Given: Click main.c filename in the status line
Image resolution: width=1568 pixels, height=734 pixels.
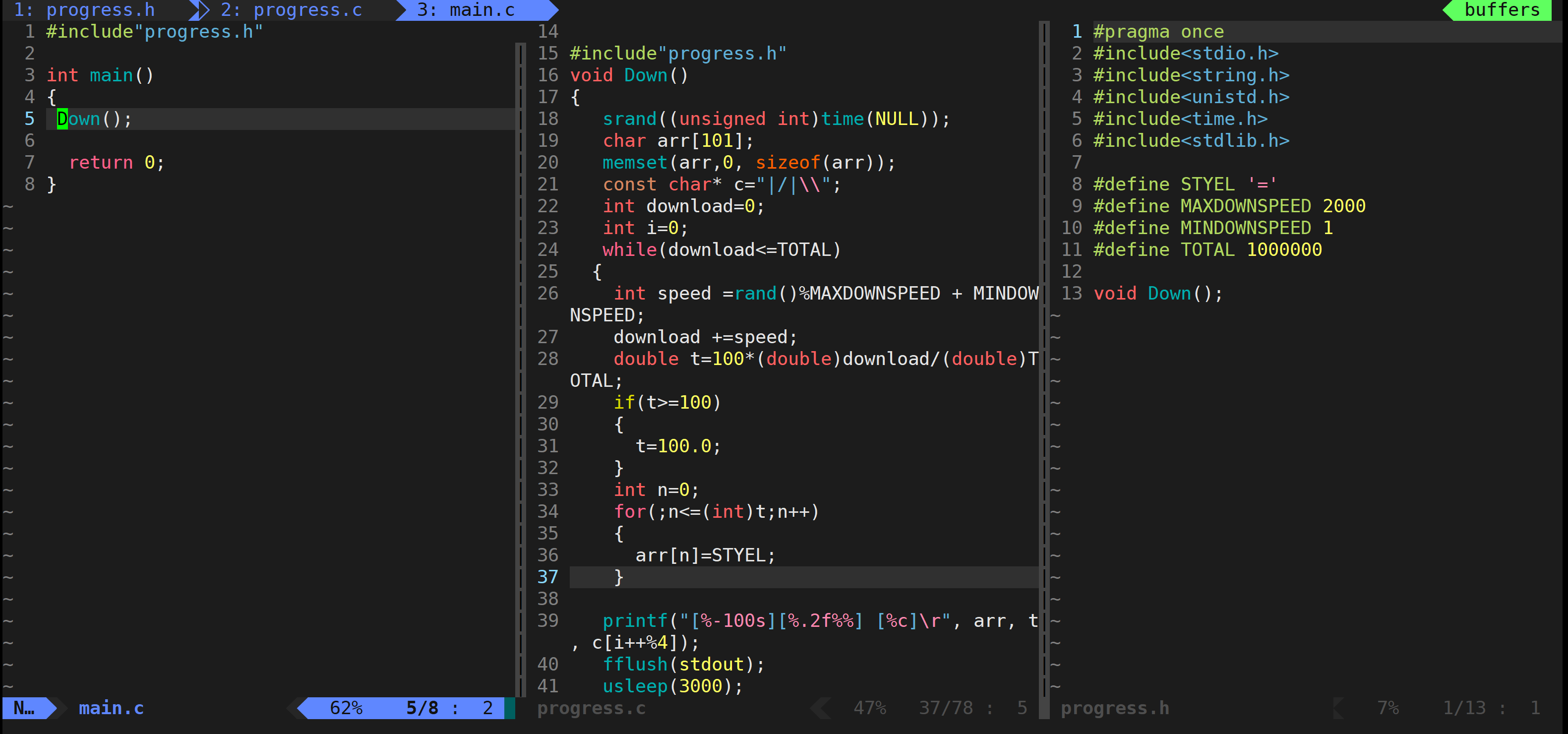Looking at the screenshot, I should tap(111, 708).
